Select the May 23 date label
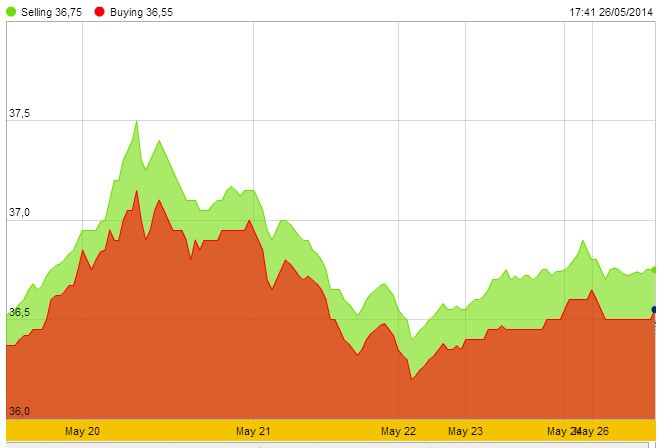Image resolution: width=661 pixels, height=448 pixels. 465,431
